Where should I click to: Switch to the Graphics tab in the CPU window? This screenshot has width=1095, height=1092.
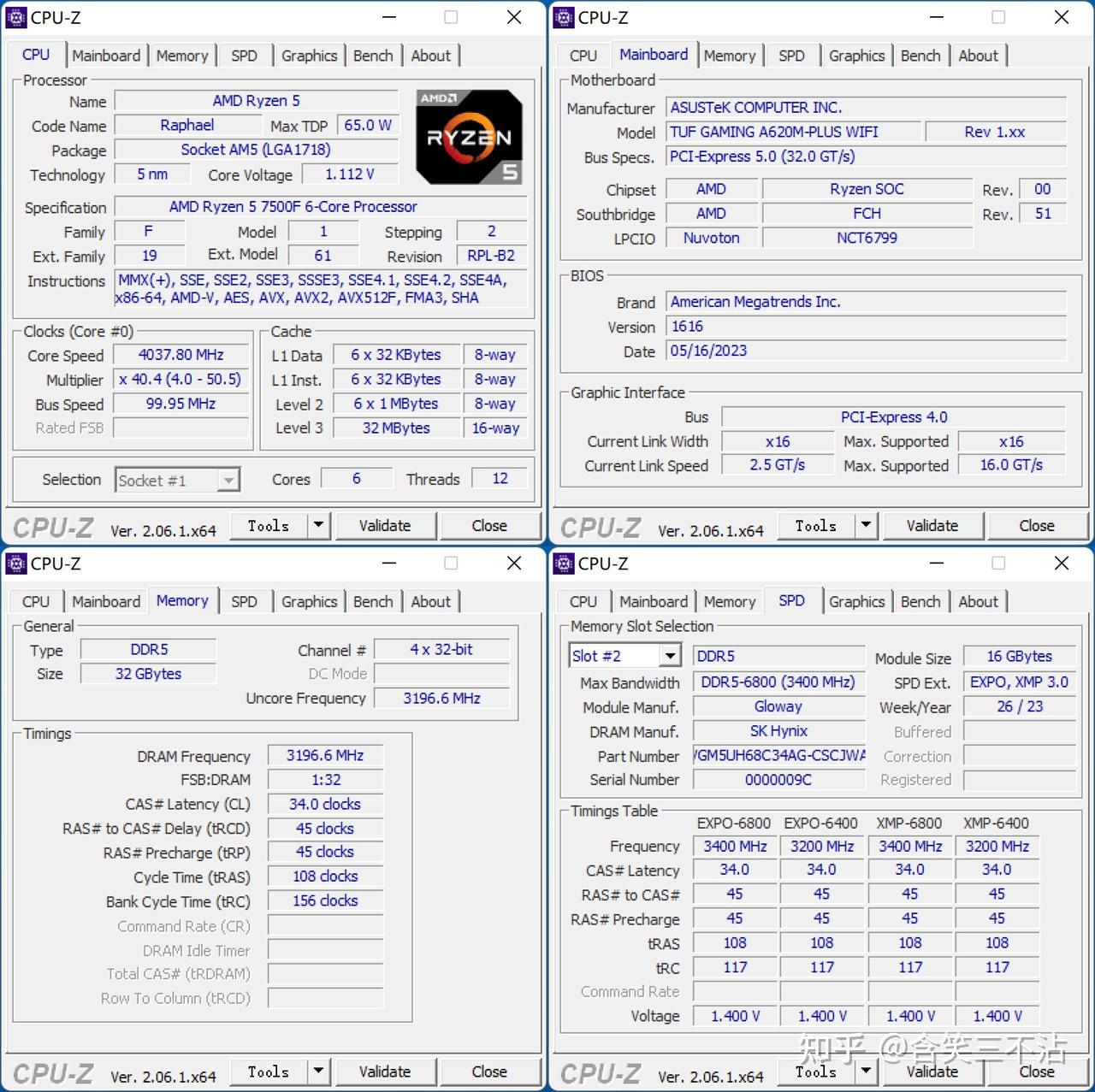pos(309,55)
